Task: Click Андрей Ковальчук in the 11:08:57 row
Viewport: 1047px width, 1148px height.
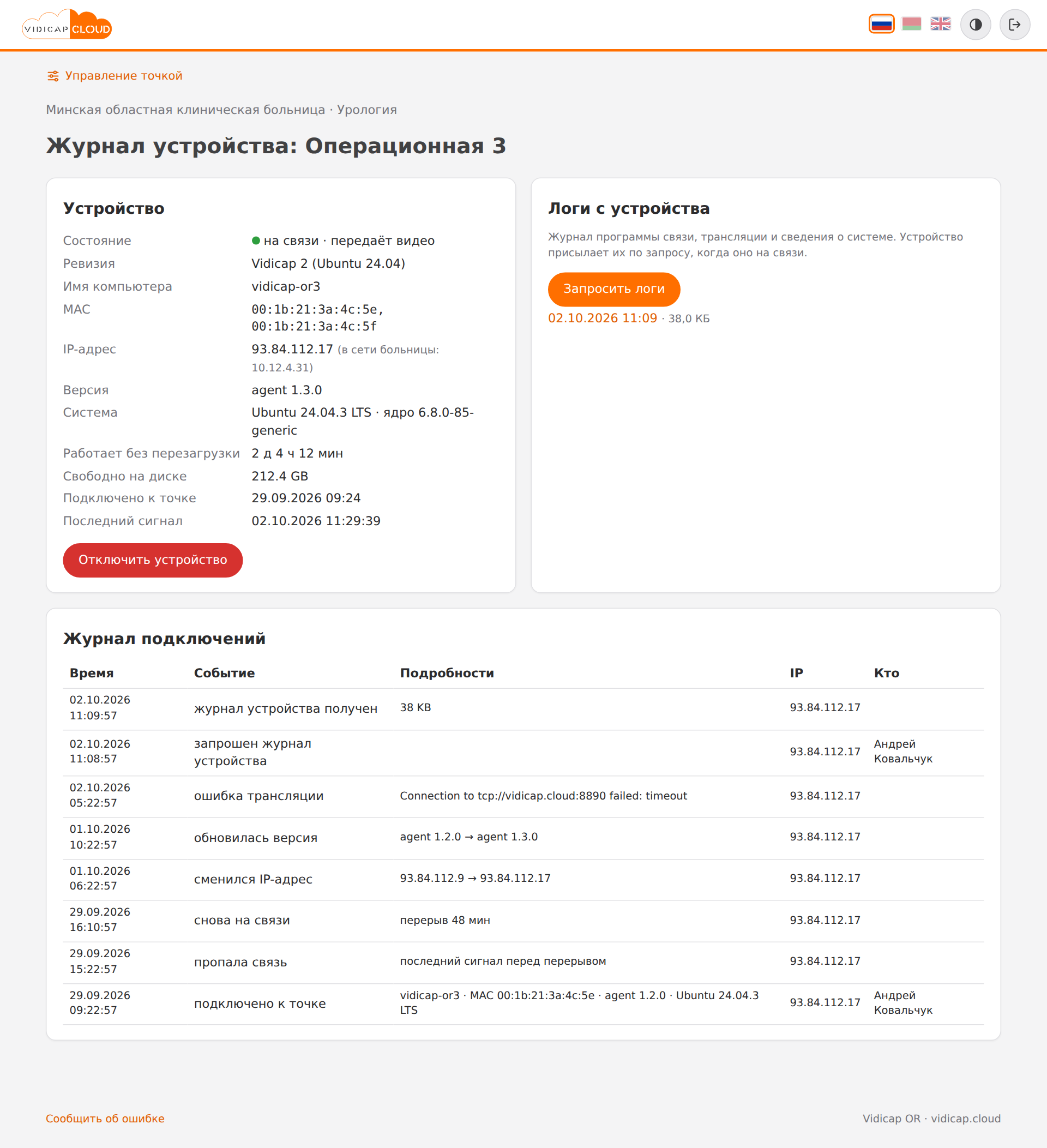Action: click(x=903, y=752)
